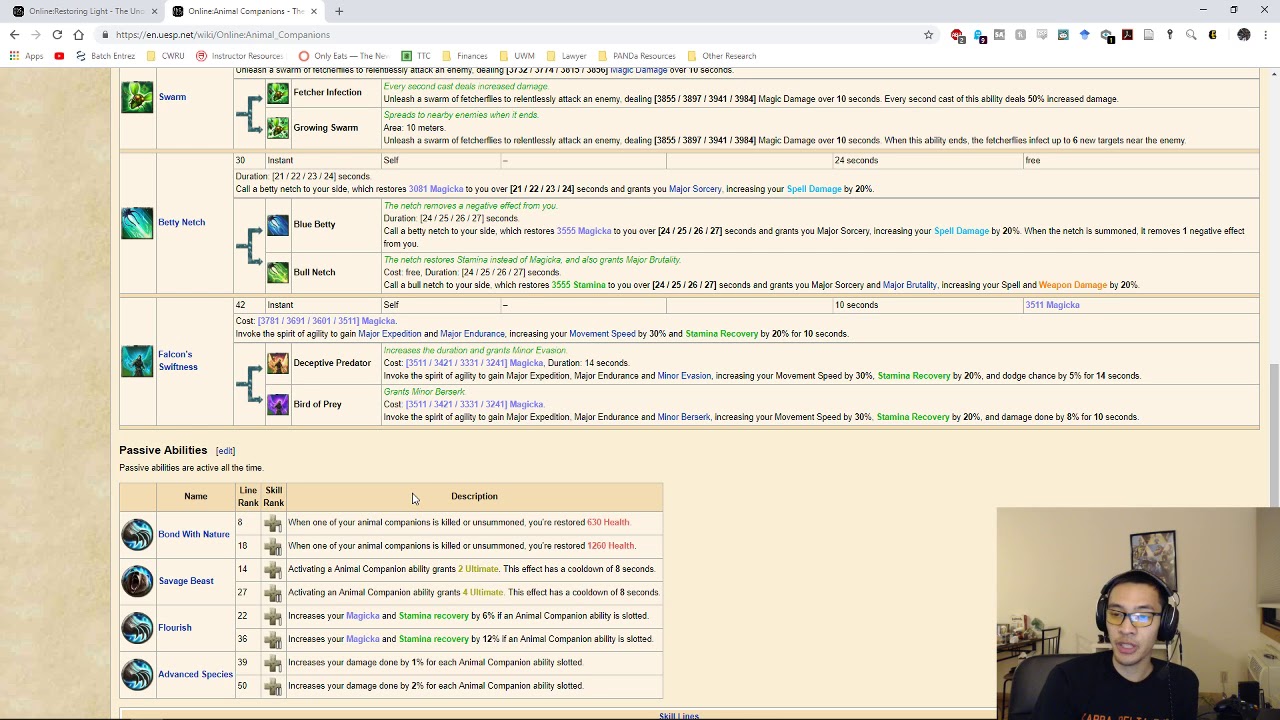Click the Deceptive Predator morph name
1280x720 pixels.
(332, 363)
